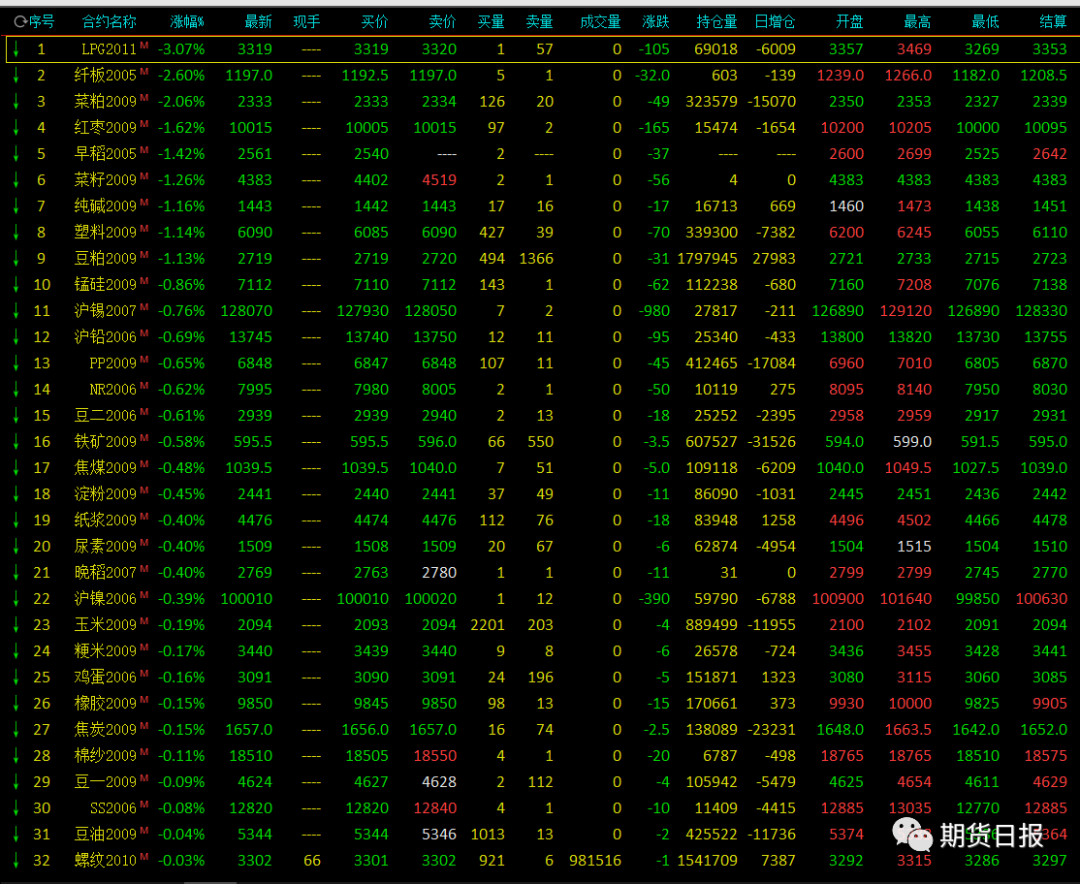Select contract 玉米2009
1080x884 pixels.
(x=105, y=625)
